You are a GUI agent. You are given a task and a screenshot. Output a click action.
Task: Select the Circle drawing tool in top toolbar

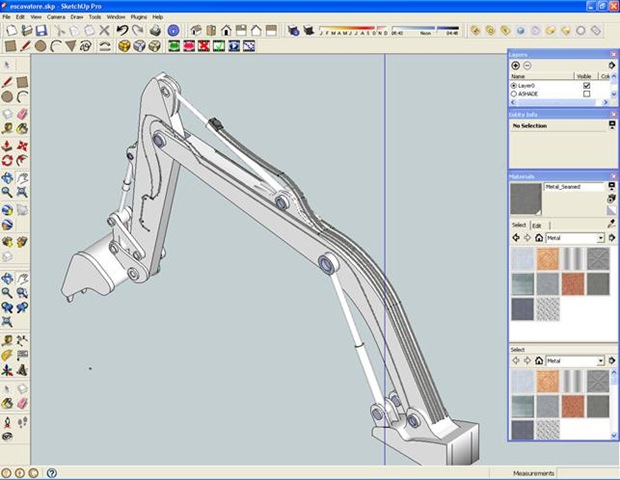[40, 46]
